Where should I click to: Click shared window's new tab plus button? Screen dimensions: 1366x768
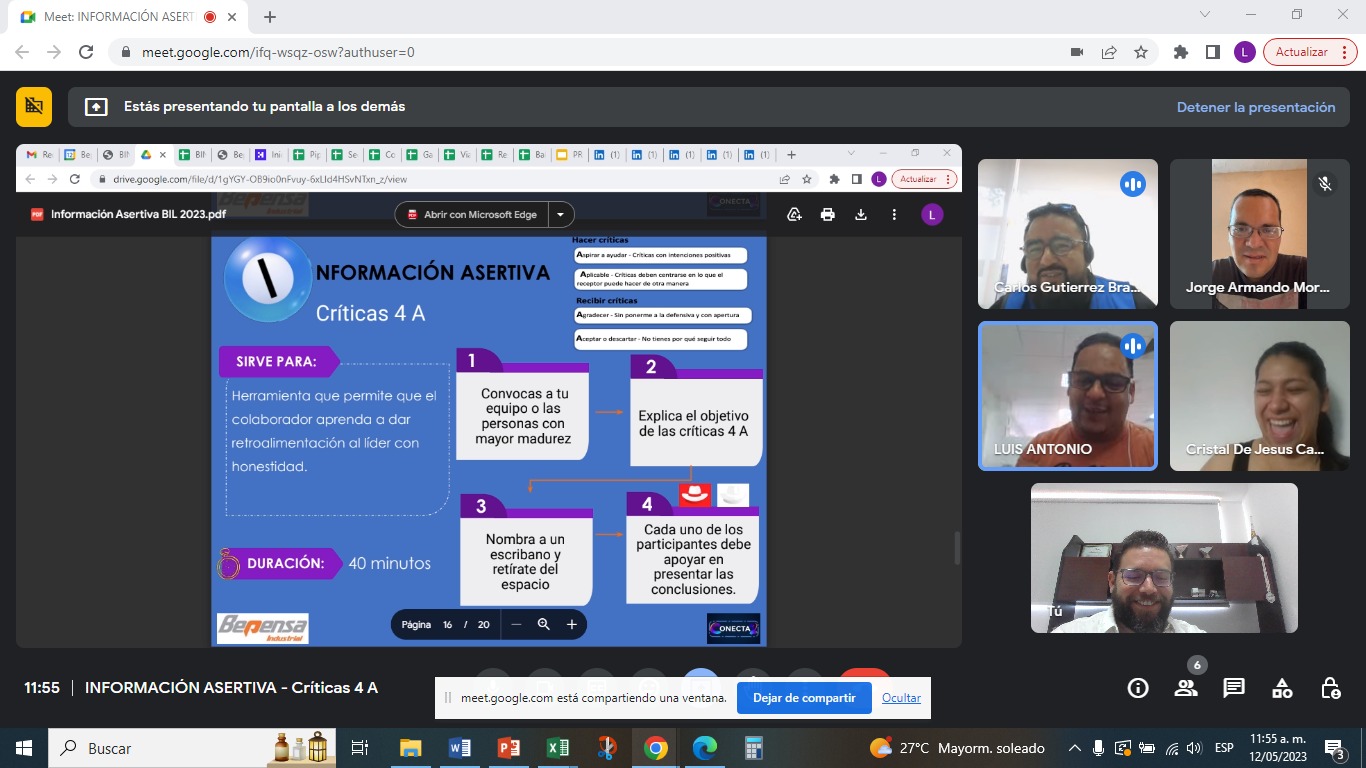point(791,155)
